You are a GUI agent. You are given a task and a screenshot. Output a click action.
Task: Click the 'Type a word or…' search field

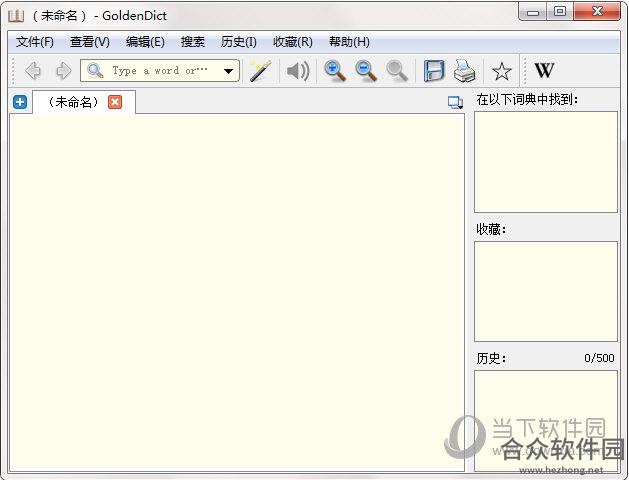pos(160,71)
